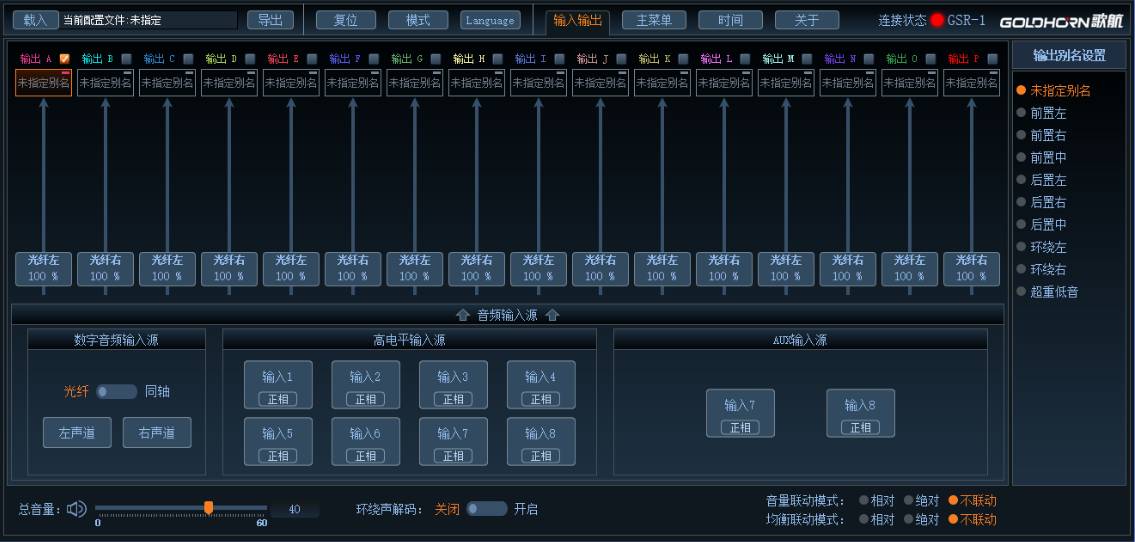Click 光纤右 100% source under 输出 J
The image size is (1135, 542).
click(x=600, y=268)
